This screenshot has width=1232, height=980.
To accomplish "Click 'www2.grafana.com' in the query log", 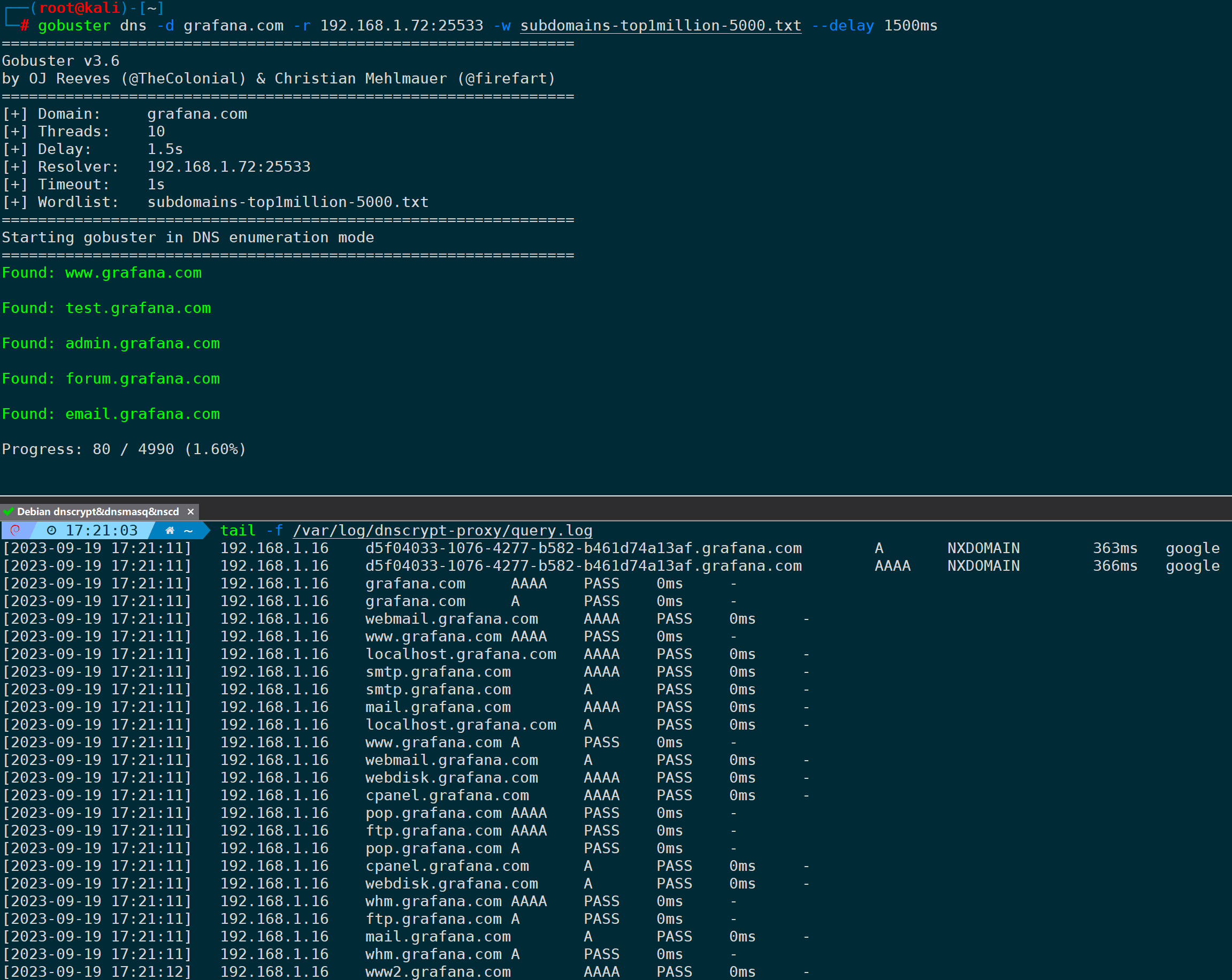I will pyautogui.click(x=438, y=971).
